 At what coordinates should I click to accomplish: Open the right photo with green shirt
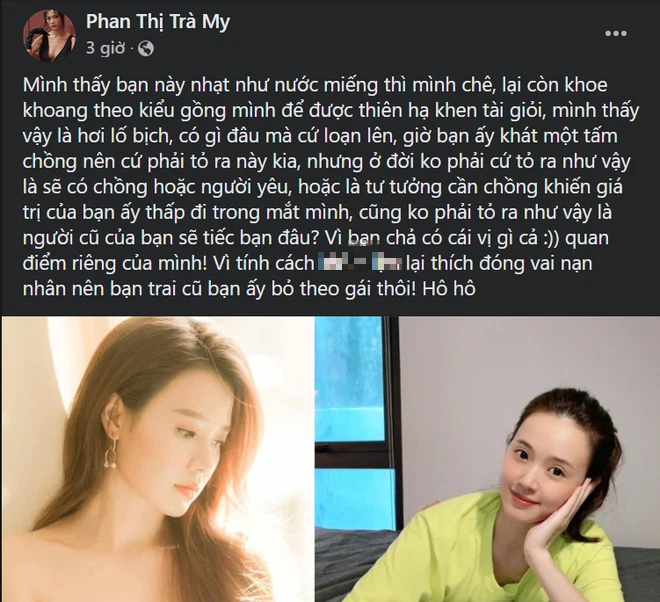487,459
